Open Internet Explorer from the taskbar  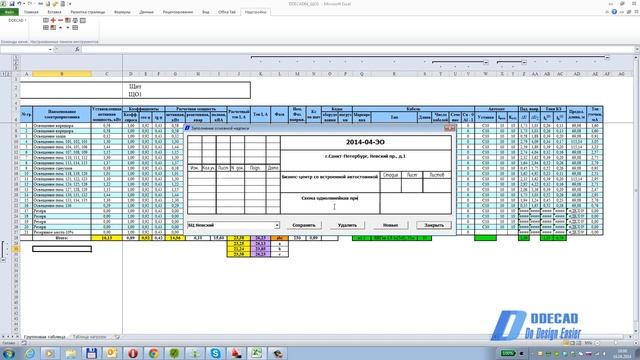click(x=29, y=353)
